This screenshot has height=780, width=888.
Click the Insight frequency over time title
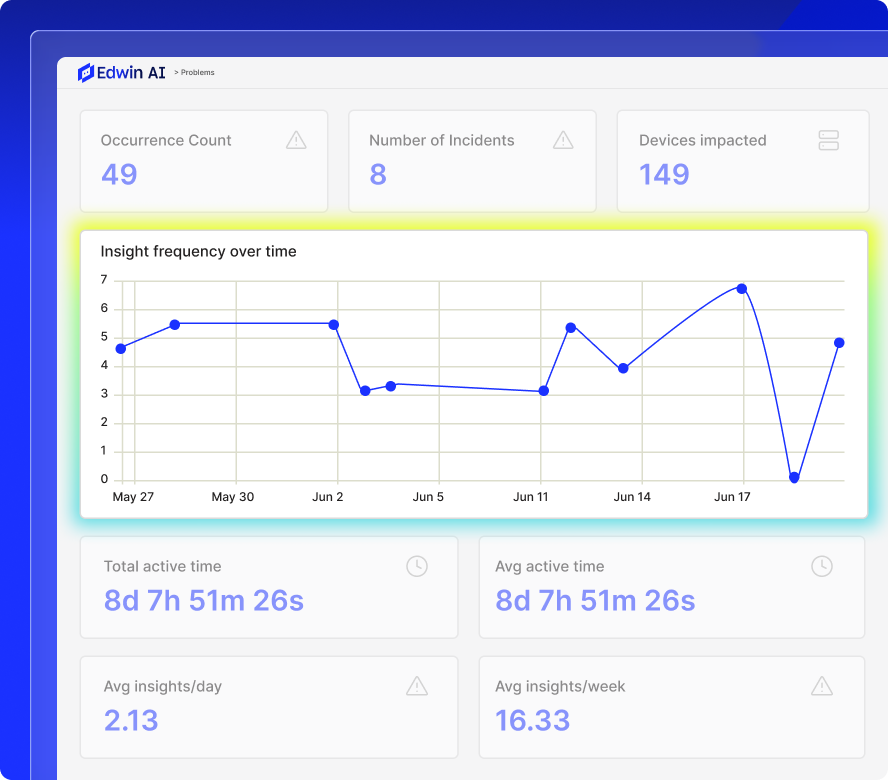(x=198, y=251)
